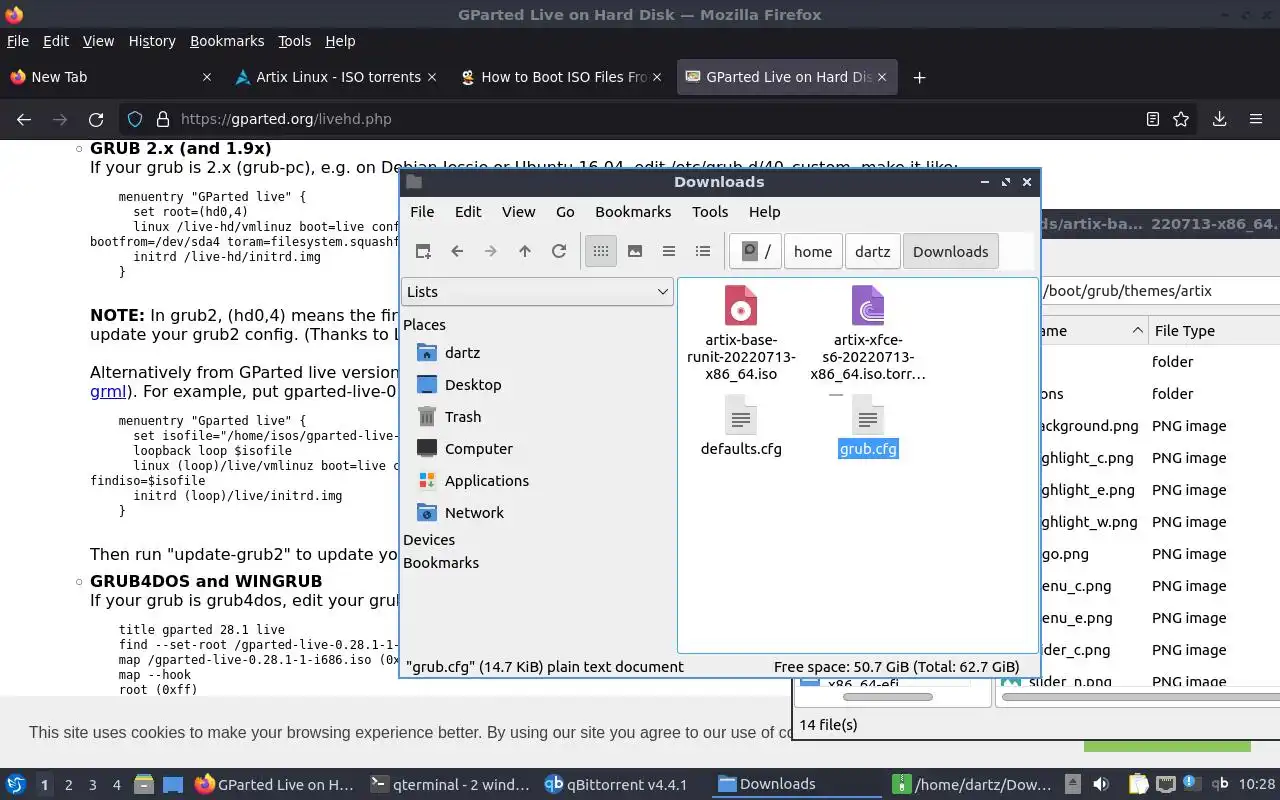The height and width of the screenshot is (800, 1280).
Task: Toggle Firefox reader view
Action: click(x=1152, y=119)
